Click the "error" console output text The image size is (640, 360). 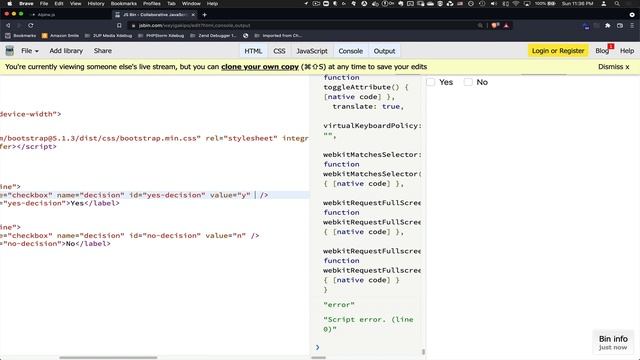pyautogui.click(x=339, y=304)
